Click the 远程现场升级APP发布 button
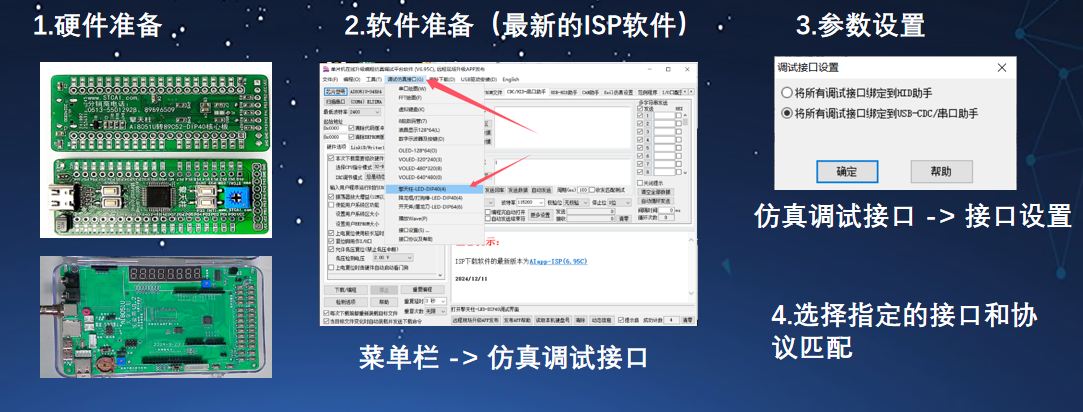1083x412 pixels. coord(476,320)
